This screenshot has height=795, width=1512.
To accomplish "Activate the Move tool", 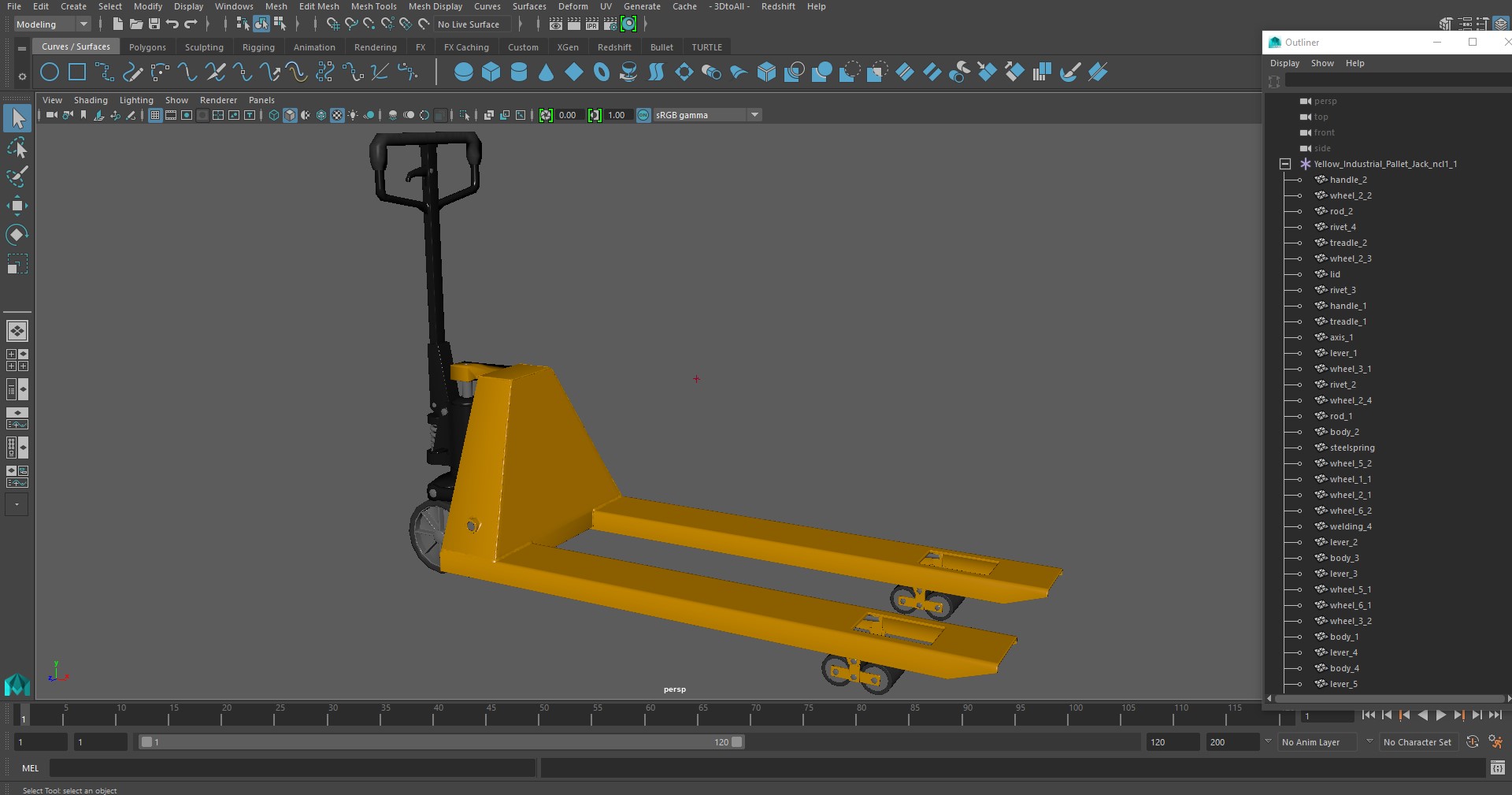I will click(x=17, y=206).
